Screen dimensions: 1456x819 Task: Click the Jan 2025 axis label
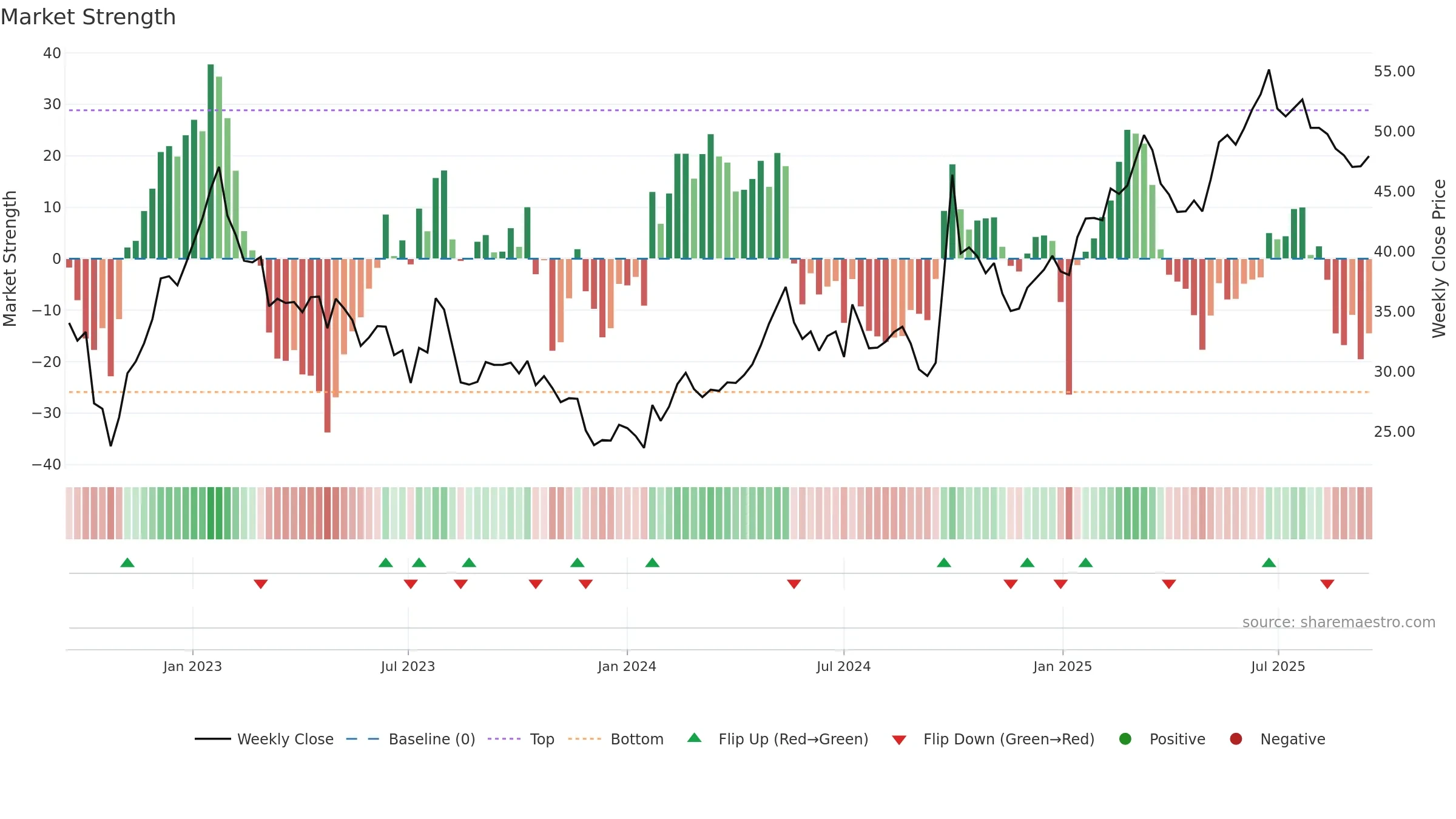click(x=1062, y=666)
